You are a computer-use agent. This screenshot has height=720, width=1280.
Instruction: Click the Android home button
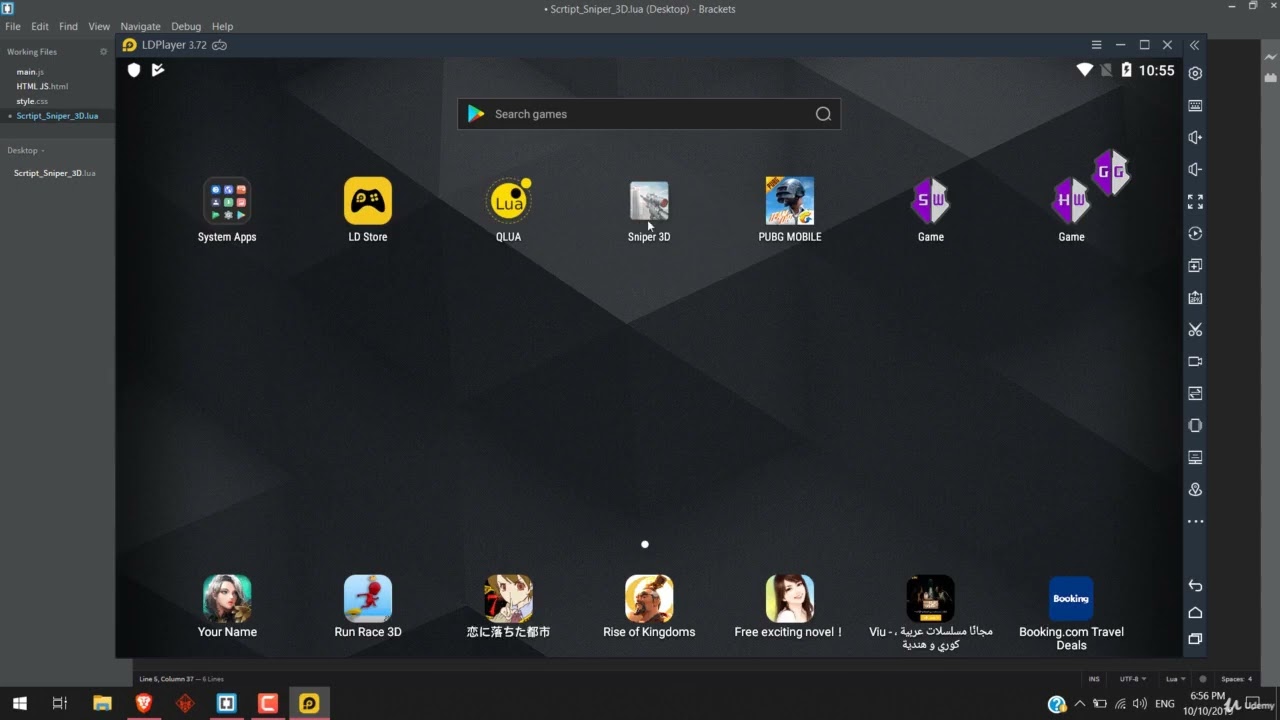1195,612
